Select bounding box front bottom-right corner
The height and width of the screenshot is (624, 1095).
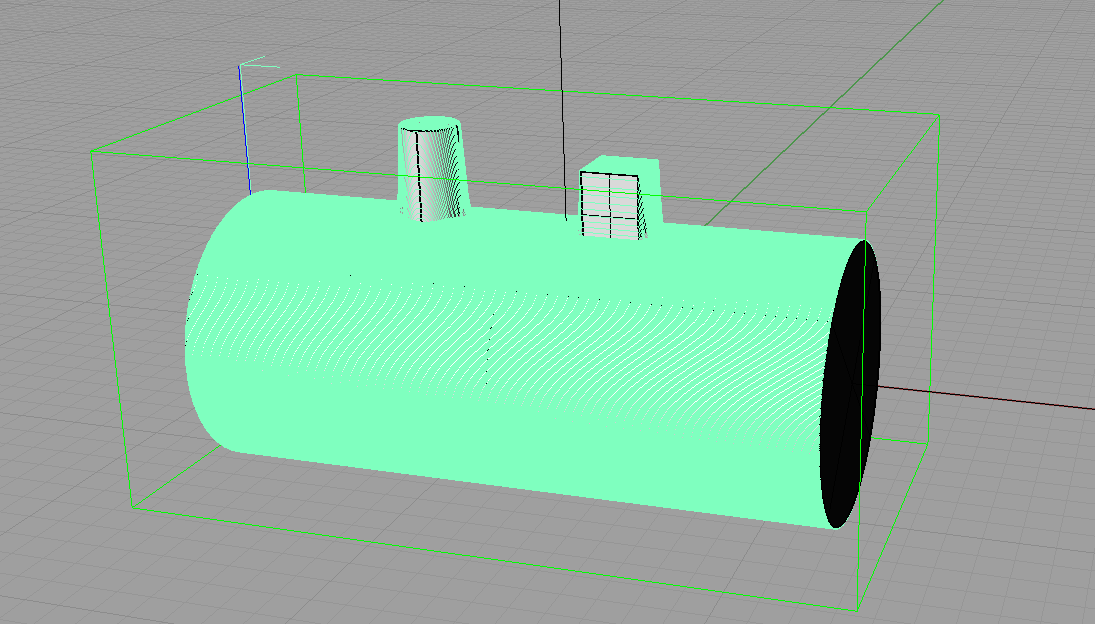point(858,610)
